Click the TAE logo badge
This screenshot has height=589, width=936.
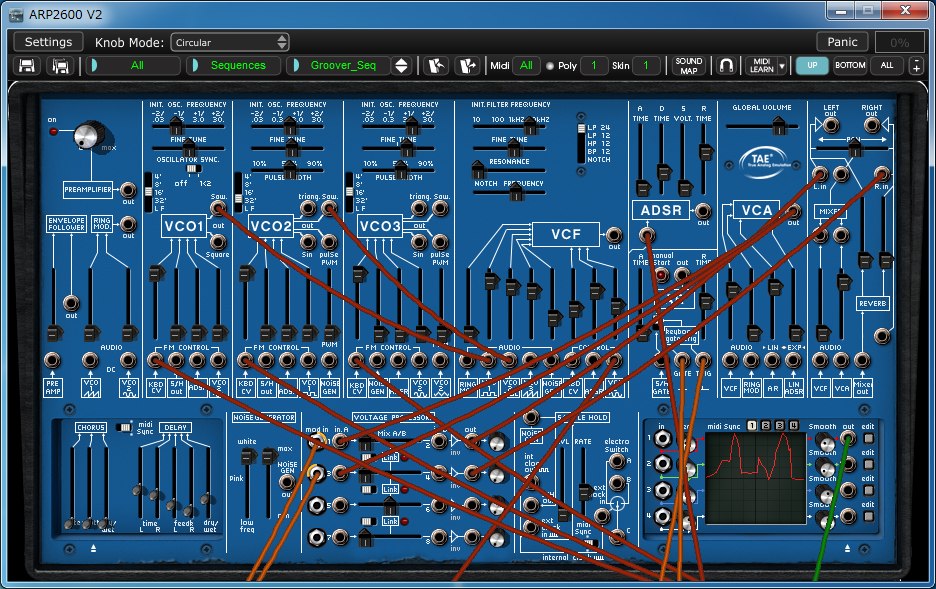coord(762,161)
